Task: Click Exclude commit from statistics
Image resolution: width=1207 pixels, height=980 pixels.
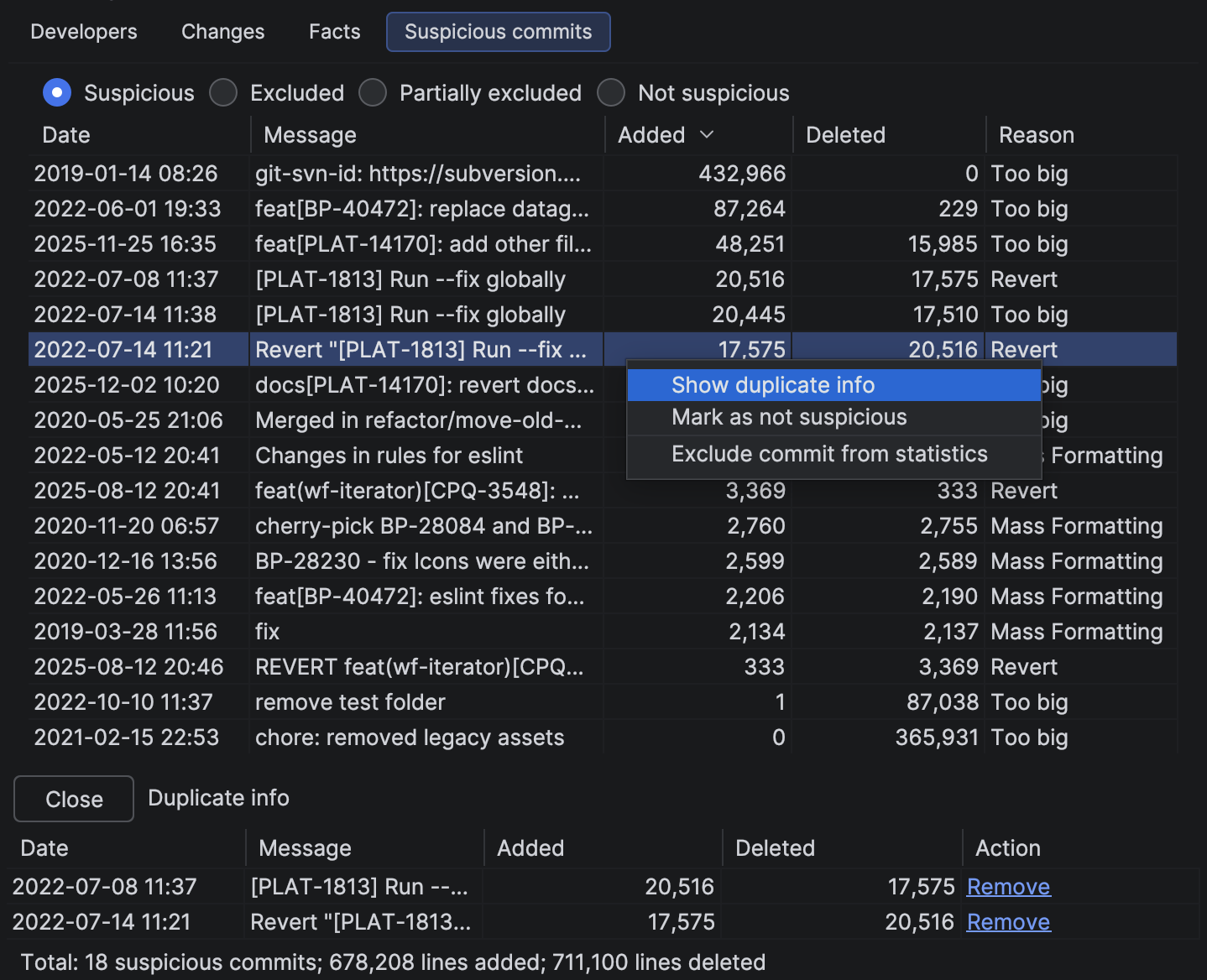Action: (828, 453)
